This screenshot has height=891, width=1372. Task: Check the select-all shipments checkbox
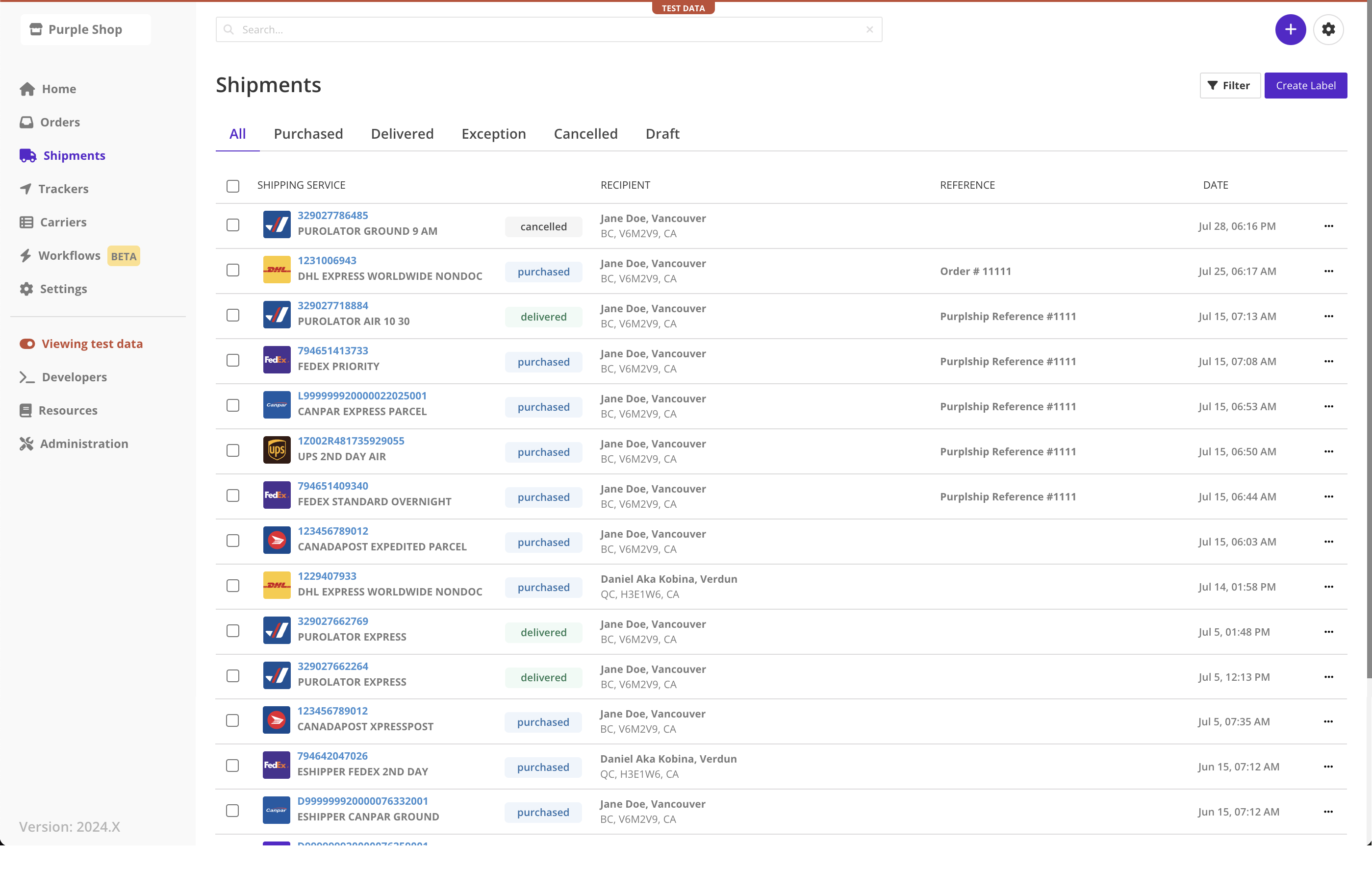pyautogui.click(x=233, y=186)
